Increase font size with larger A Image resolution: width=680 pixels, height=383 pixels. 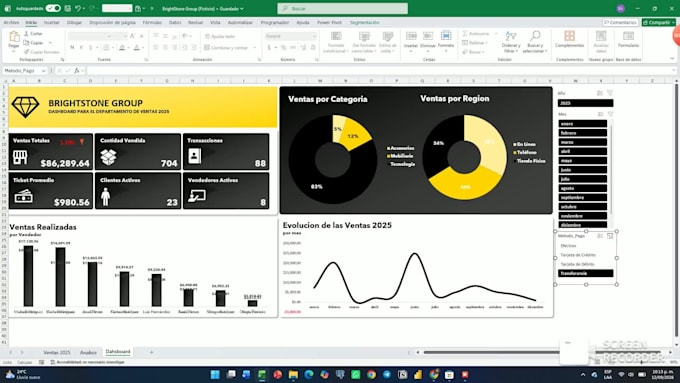point(132,36)
